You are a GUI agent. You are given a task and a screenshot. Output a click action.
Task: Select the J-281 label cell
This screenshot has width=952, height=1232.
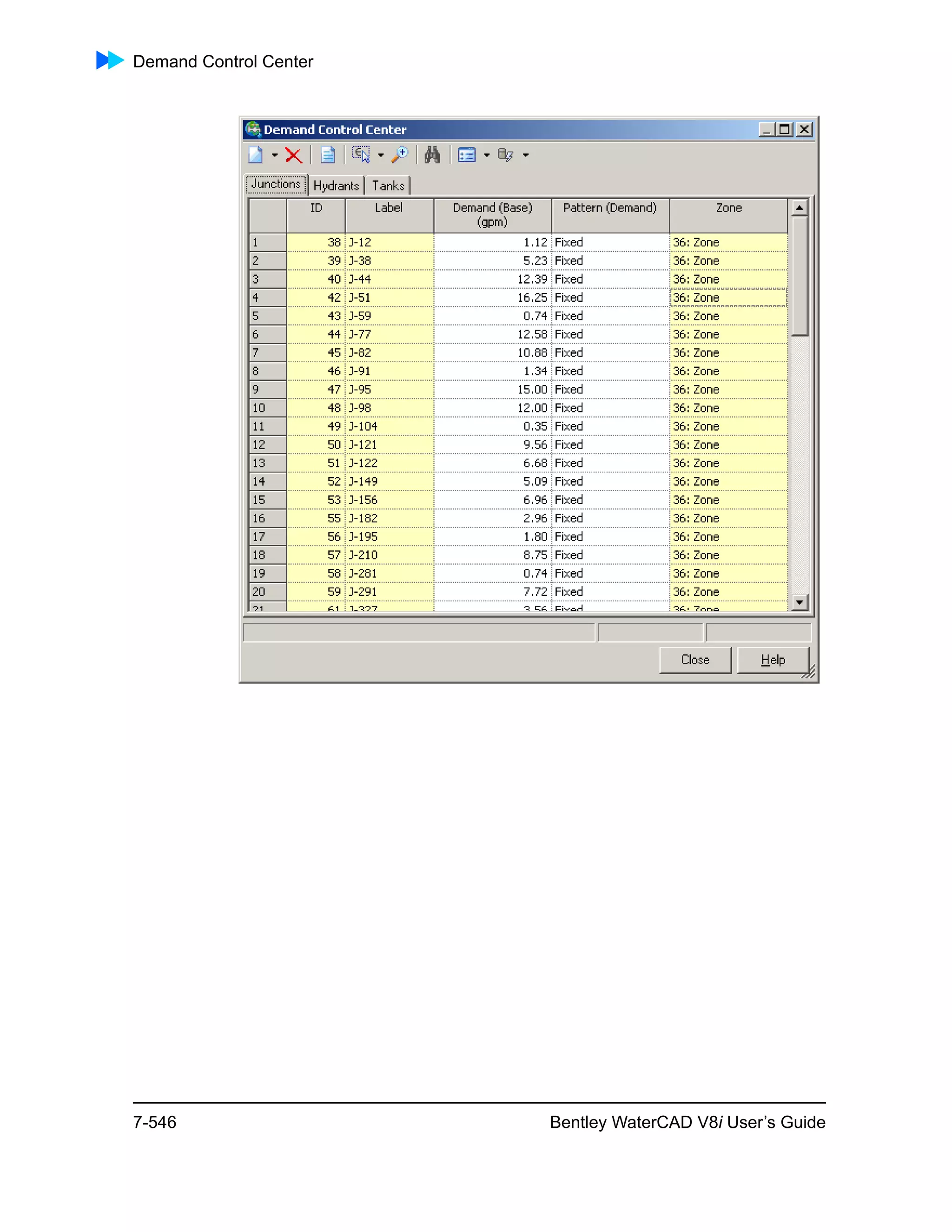point(389,573)
